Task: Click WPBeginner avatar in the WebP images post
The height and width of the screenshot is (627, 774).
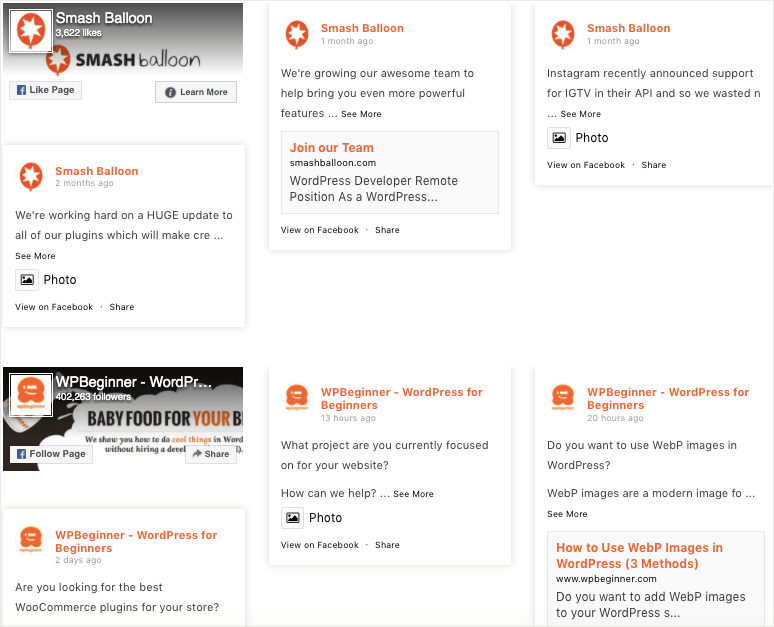Action: (x=563, y=398)
